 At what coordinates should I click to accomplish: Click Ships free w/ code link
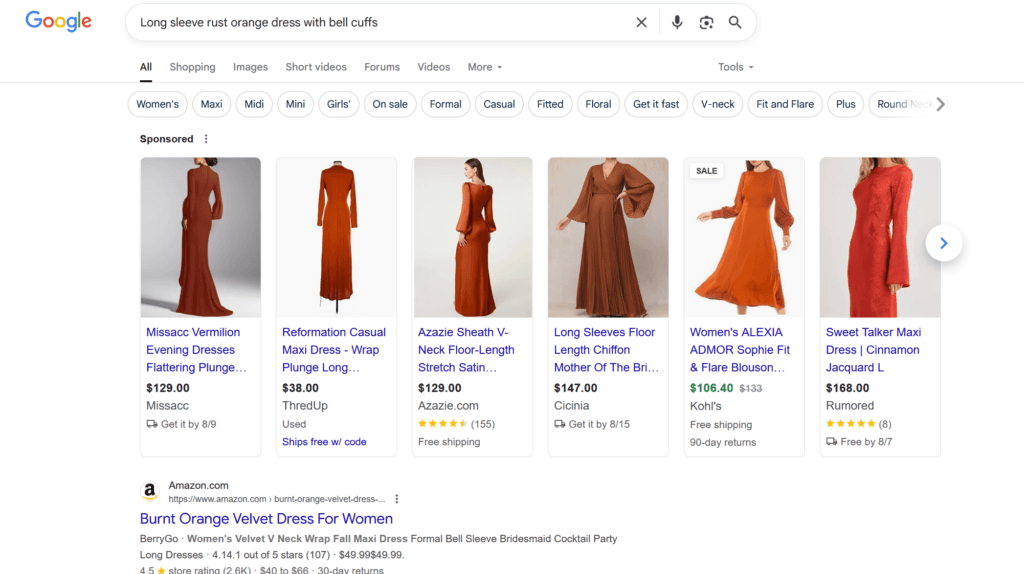coord(324,442)
